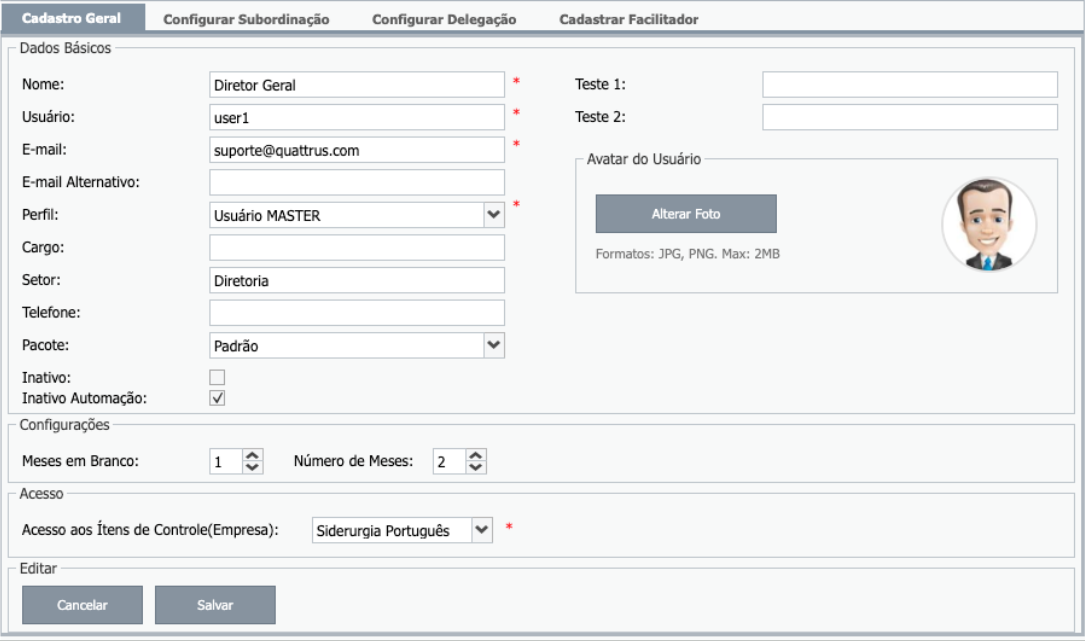Click the empty Telefone input field

click(x=357, y=313)
